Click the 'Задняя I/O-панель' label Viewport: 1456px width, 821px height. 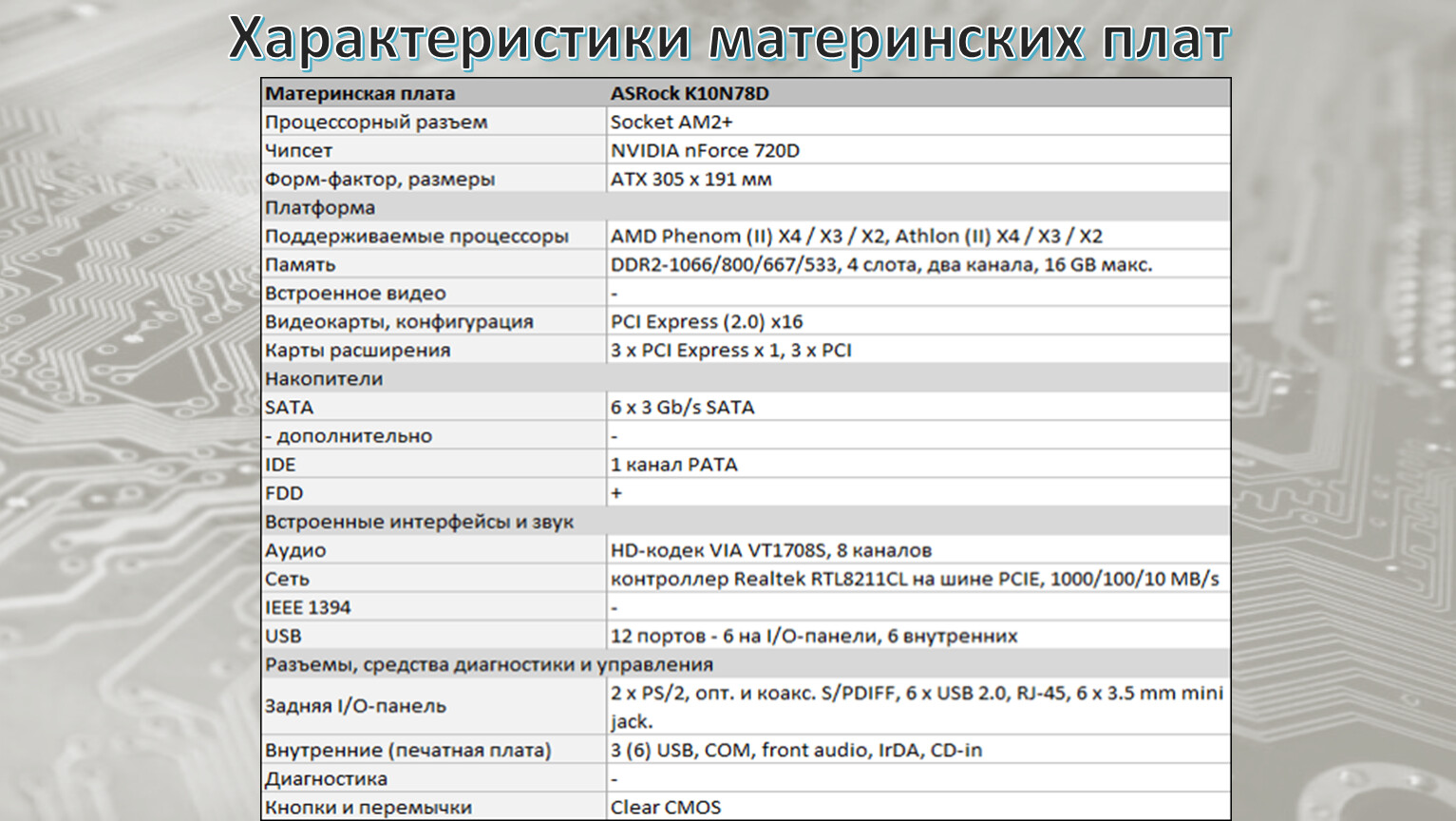pos(355,705)
